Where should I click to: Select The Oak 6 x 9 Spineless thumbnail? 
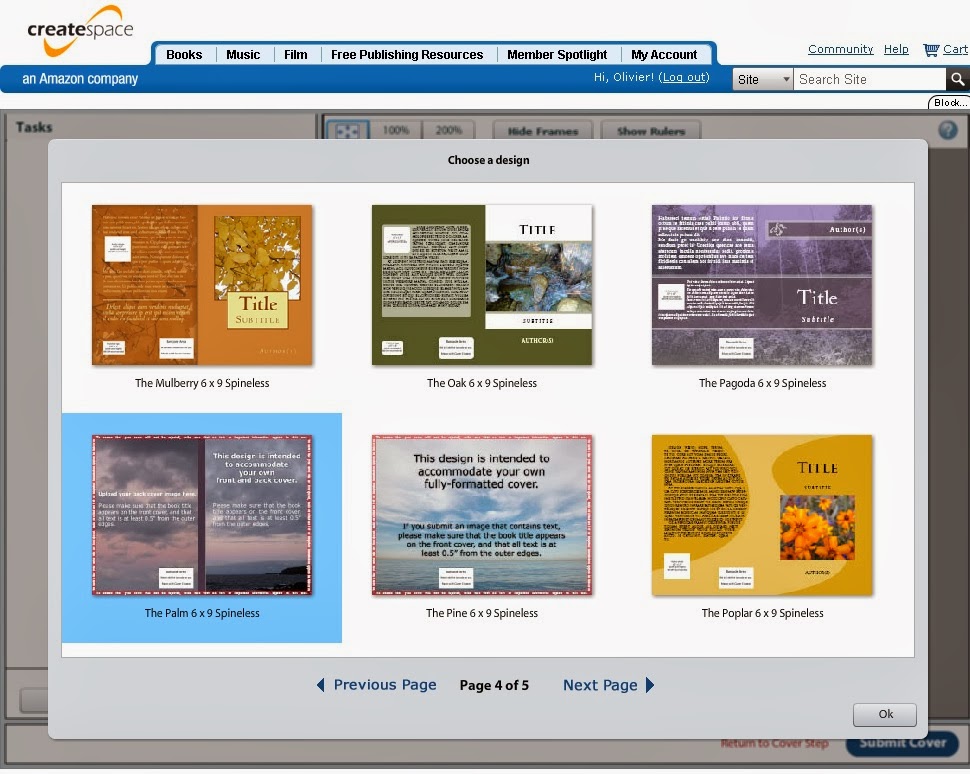pyautogui.click(x=482, y=285)
